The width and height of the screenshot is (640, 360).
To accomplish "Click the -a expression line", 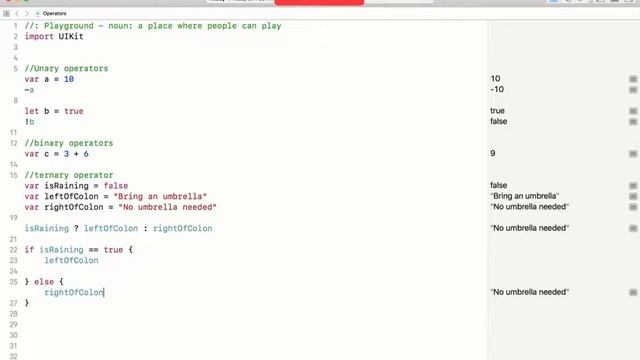I will click(29, 89).
